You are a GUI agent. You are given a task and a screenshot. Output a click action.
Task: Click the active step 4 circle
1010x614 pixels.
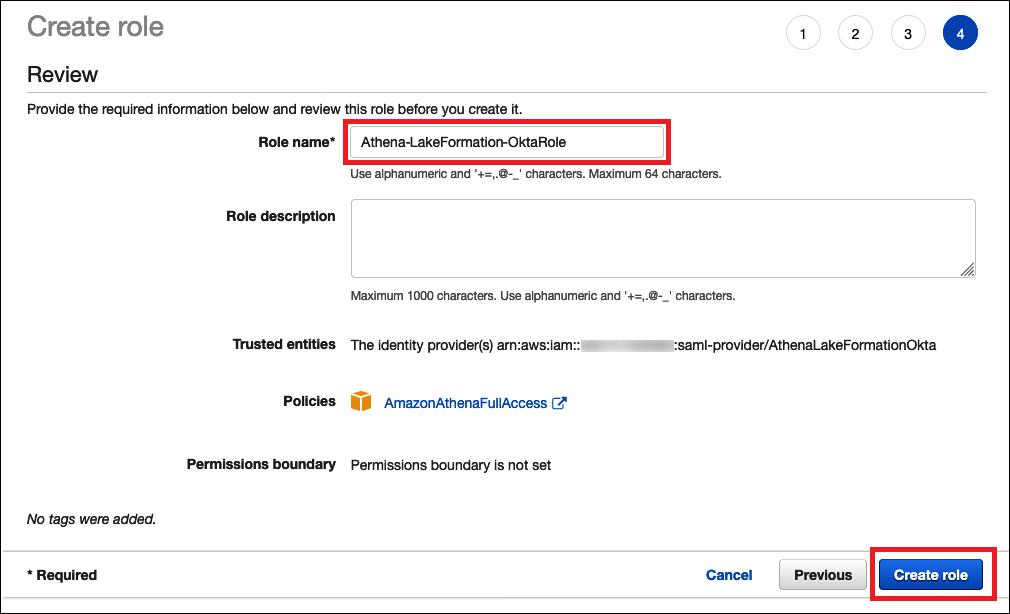coord(960,33)
